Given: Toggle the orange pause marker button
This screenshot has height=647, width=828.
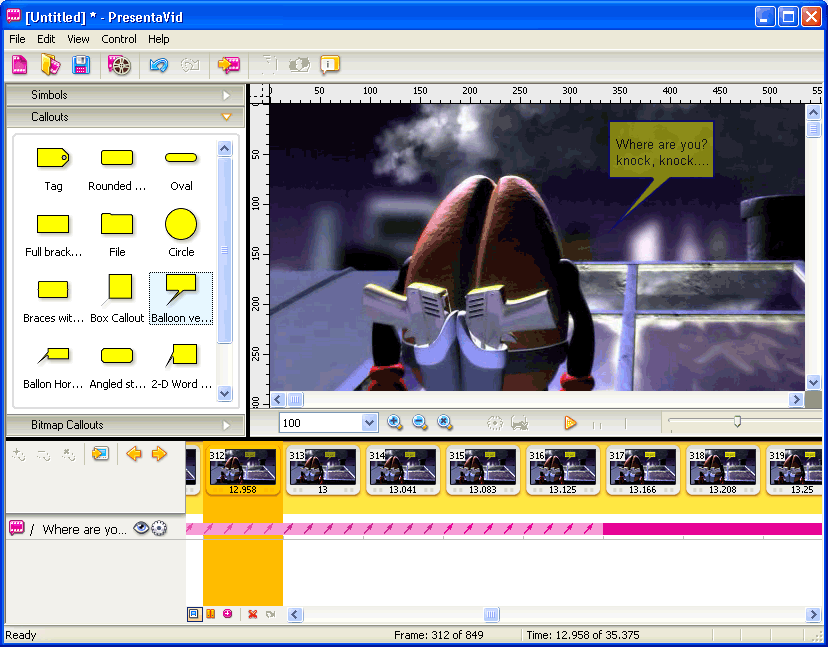Looking at the screenshot, I should click(211, 614).
